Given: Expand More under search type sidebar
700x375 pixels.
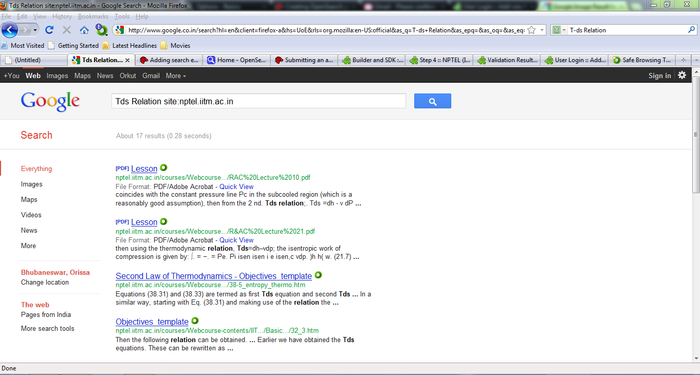Looking at the screenshot, I should click(28, 246).
